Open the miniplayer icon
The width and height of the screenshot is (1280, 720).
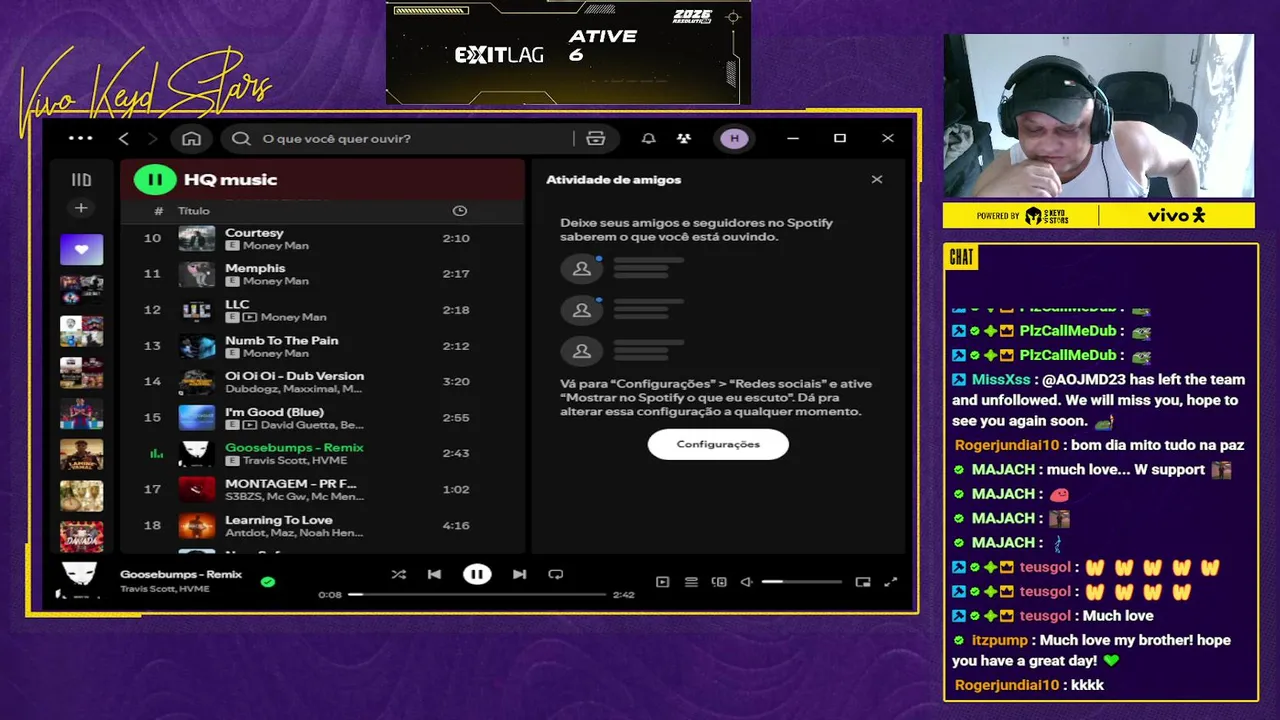click(863, 582)
